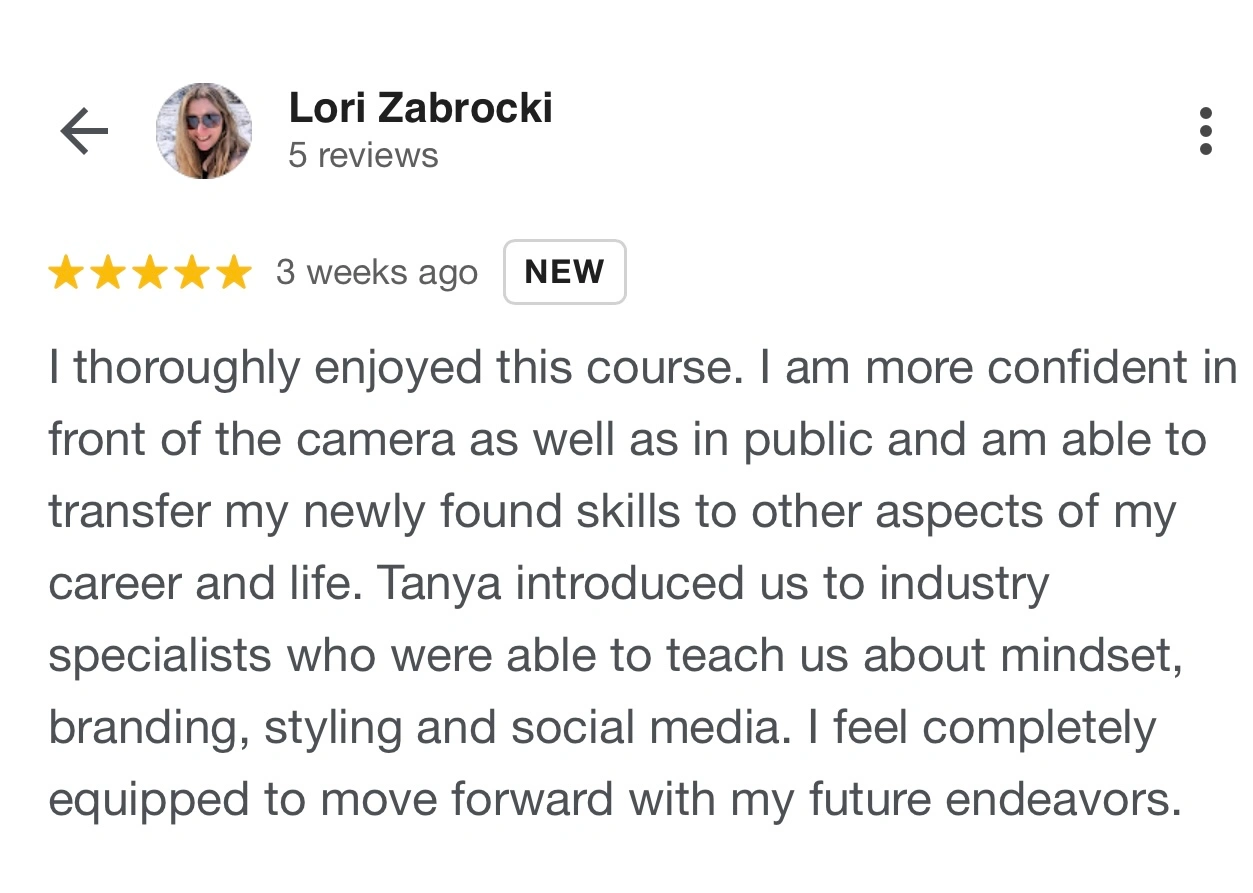Go back using the left arrow
The height and width of the screenshot is (893, 1253).
coord(84,131)
